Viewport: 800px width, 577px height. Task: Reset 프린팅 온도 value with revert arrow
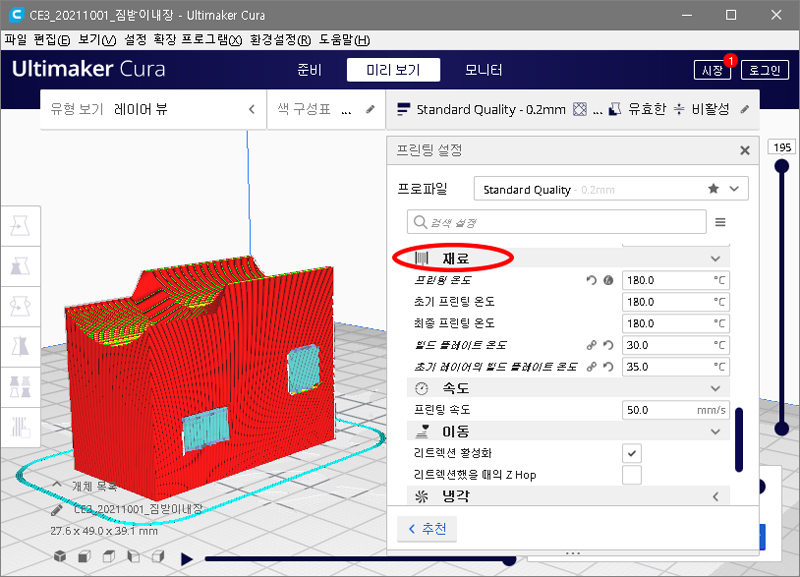click(591, 280)
